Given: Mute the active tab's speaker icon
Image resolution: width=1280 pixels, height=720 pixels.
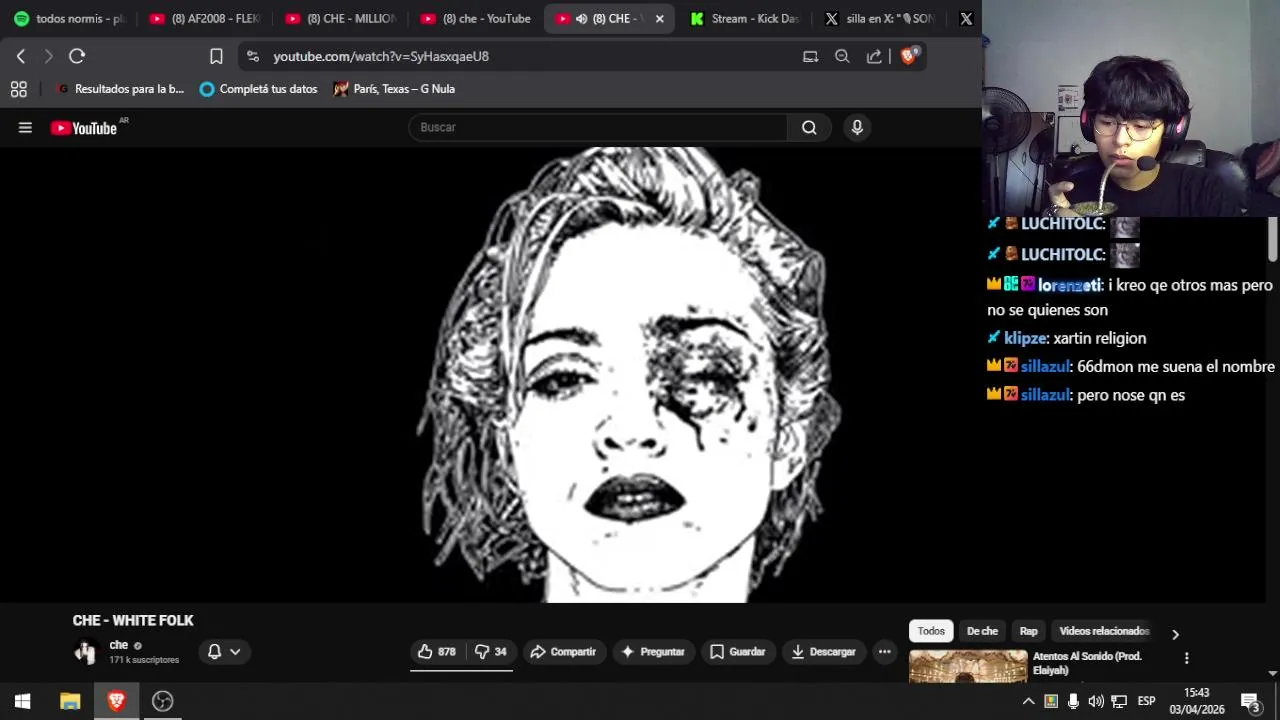Looking at the screenshot, I should pyautogui.click(x=581, y=18).
